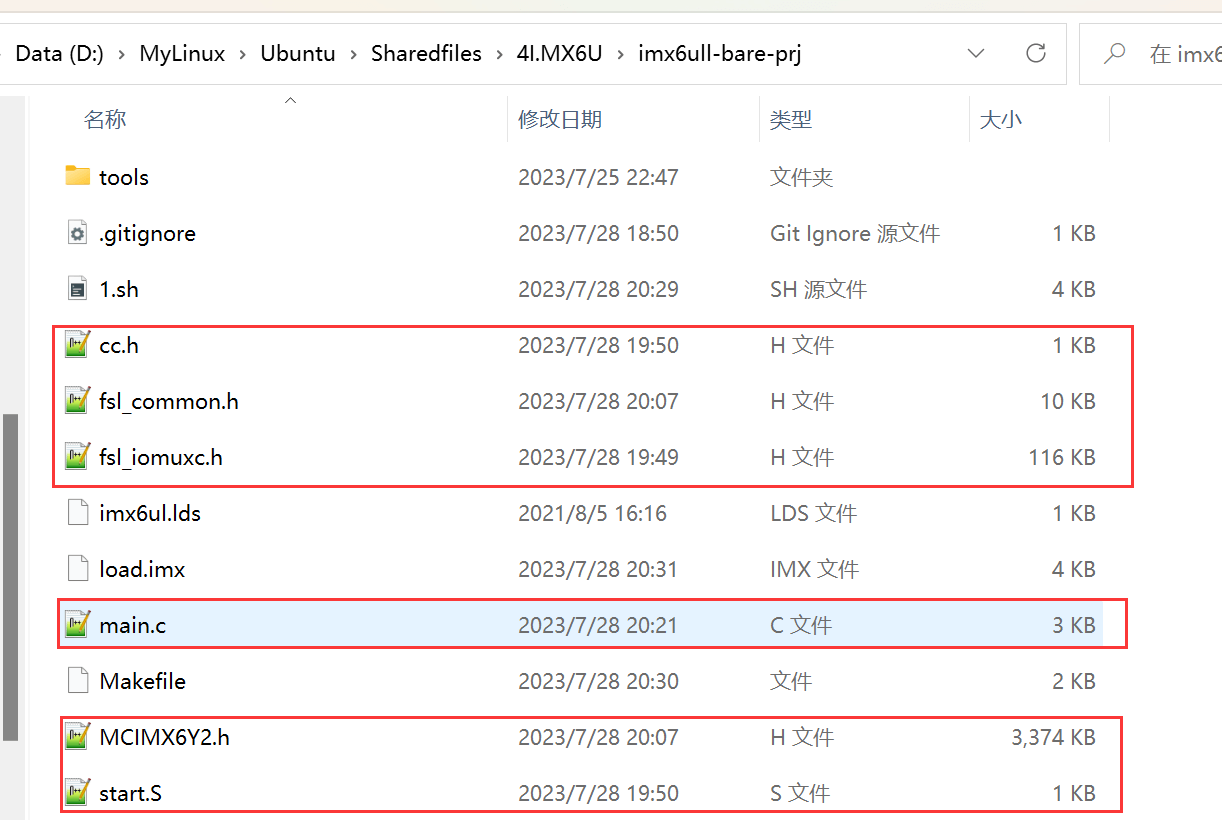Select the start.S file icon
The height and width of the screenshot is (820, 1222).
(x=78, y=793)
